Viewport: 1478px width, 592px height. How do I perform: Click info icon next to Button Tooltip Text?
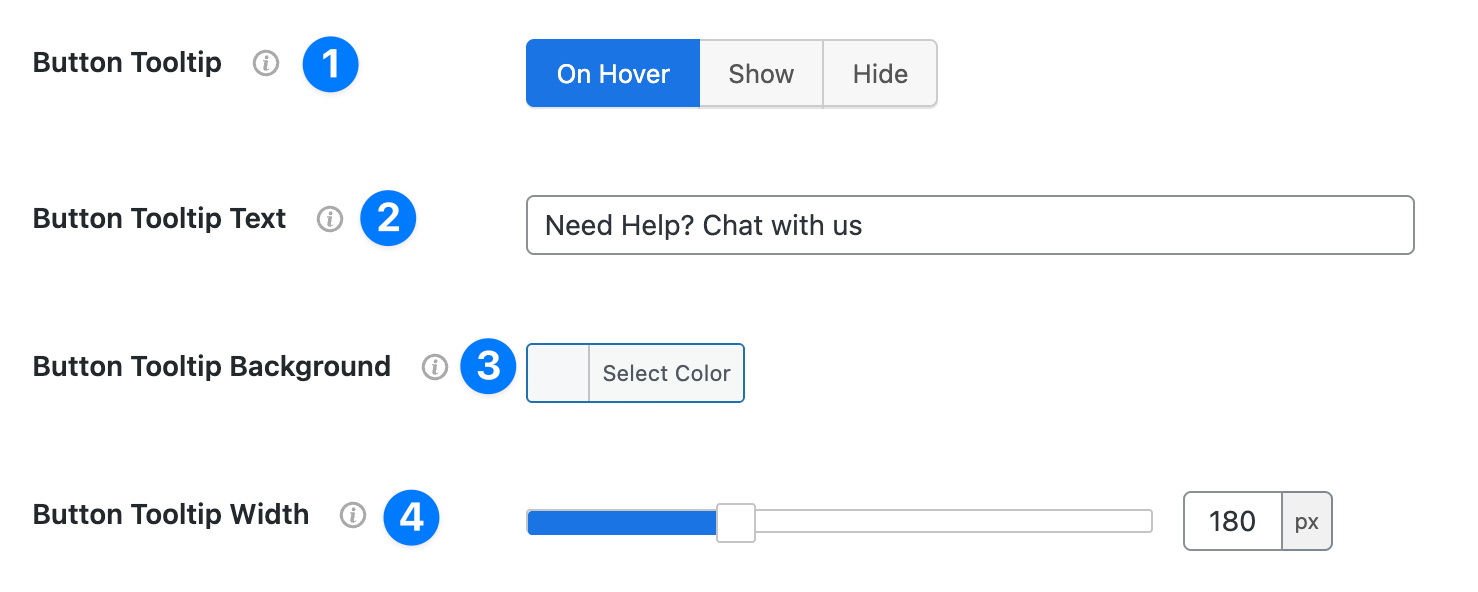point(330,219)
